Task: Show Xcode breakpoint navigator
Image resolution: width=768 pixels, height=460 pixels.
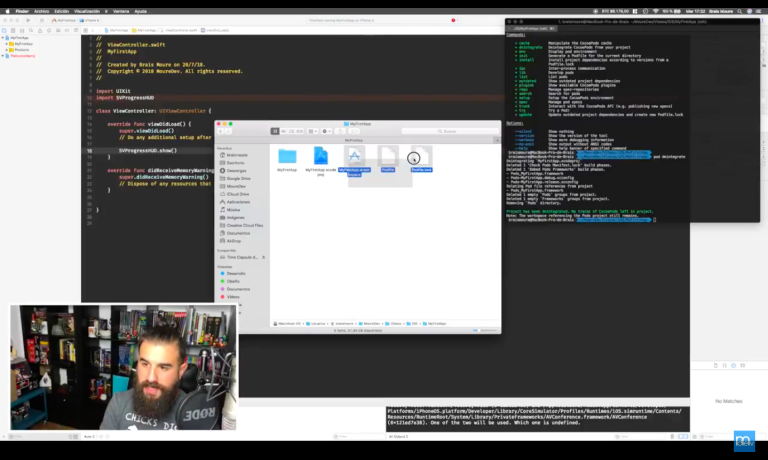Action: pyautogui.click(x=67, y=30)
